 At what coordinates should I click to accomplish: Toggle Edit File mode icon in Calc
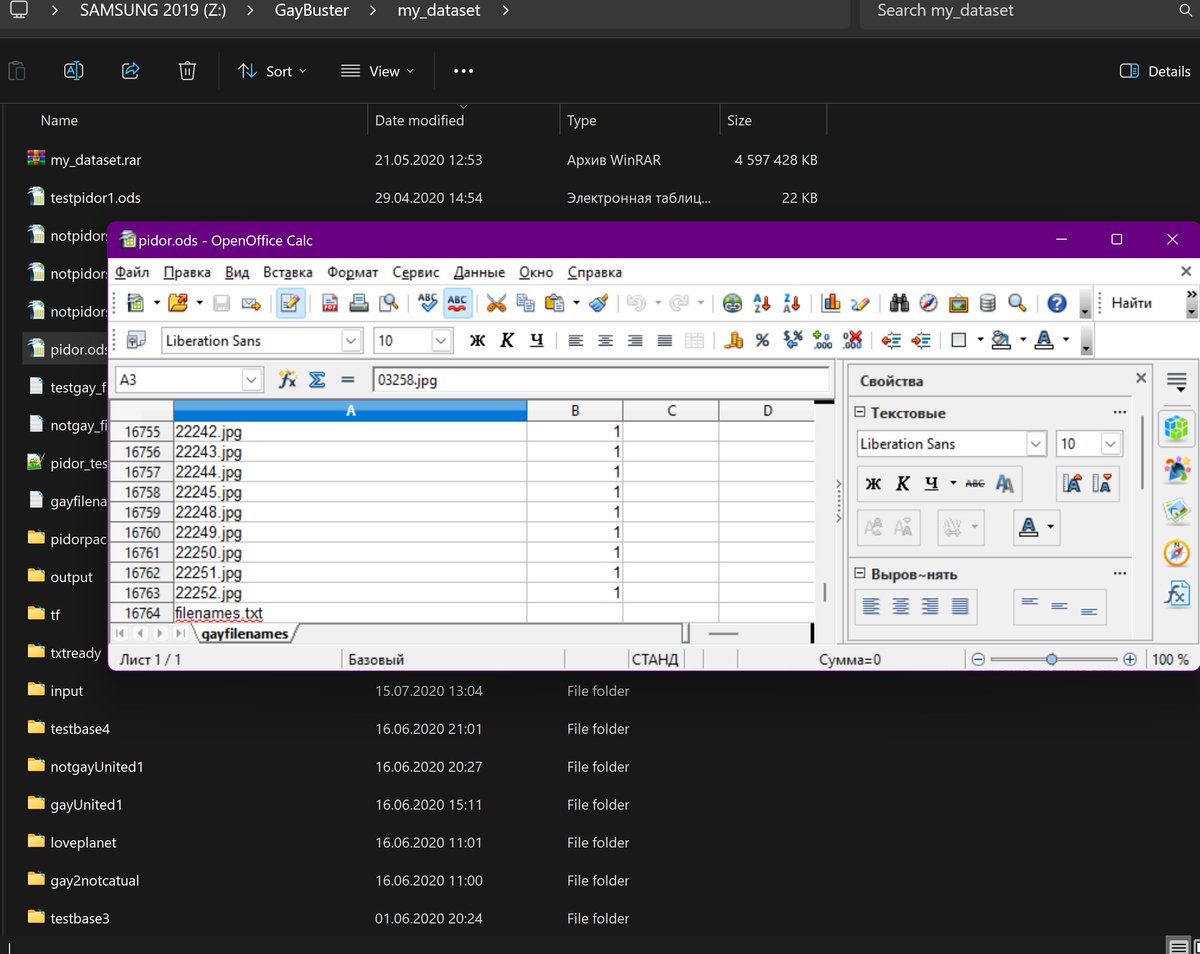[290, 303]
